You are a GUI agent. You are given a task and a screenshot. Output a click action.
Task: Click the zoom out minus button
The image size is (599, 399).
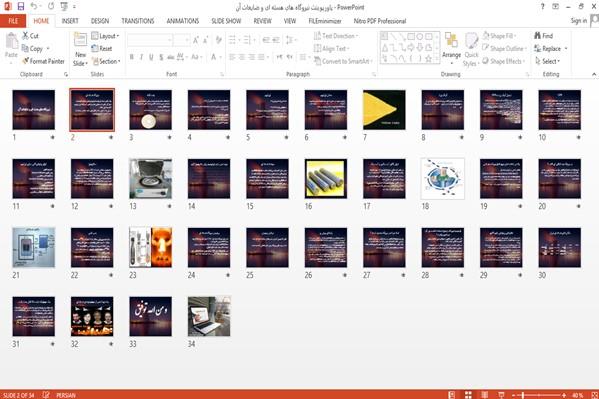point(514,395)
